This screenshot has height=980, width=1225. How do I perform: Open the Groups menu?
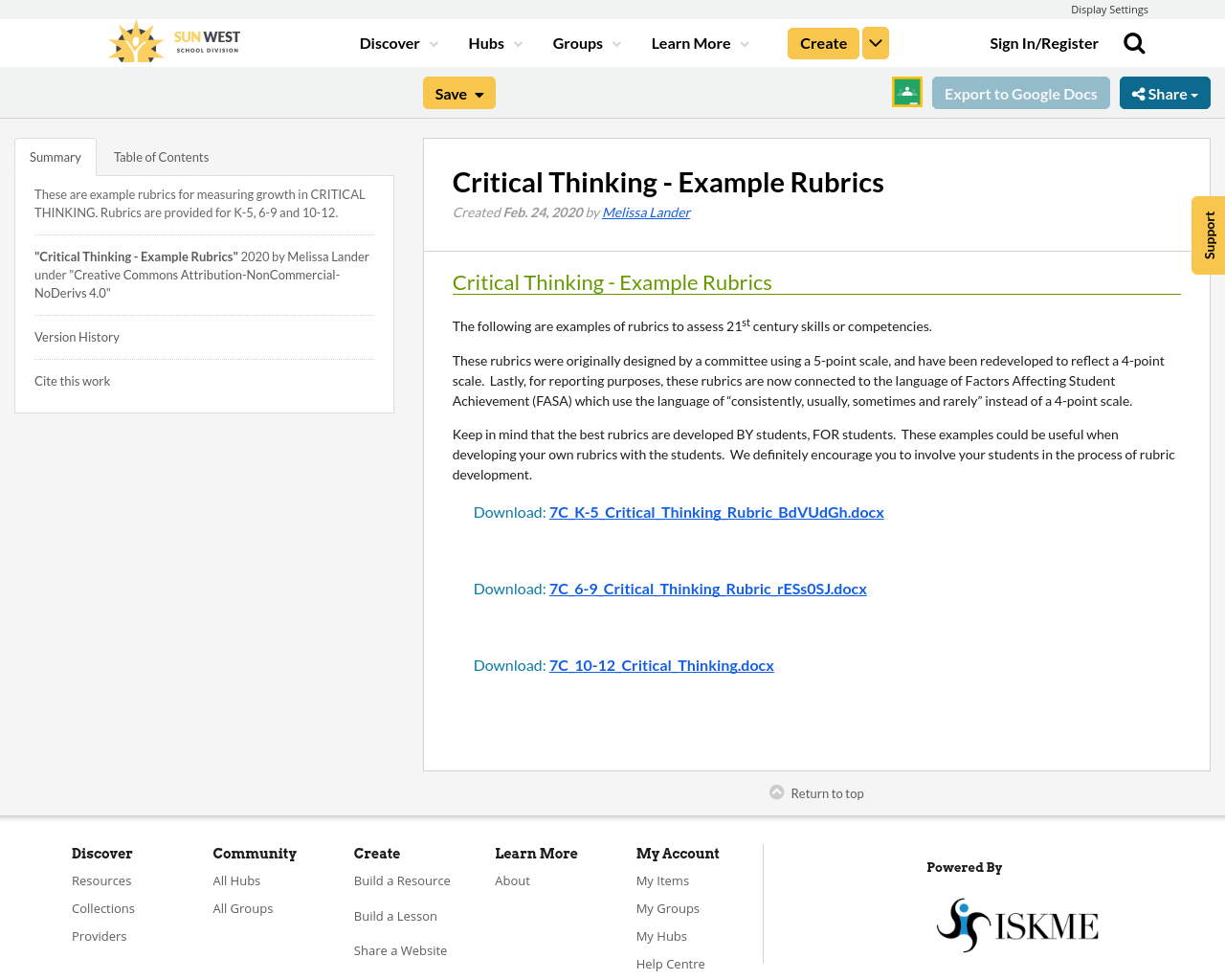(585, 41)
